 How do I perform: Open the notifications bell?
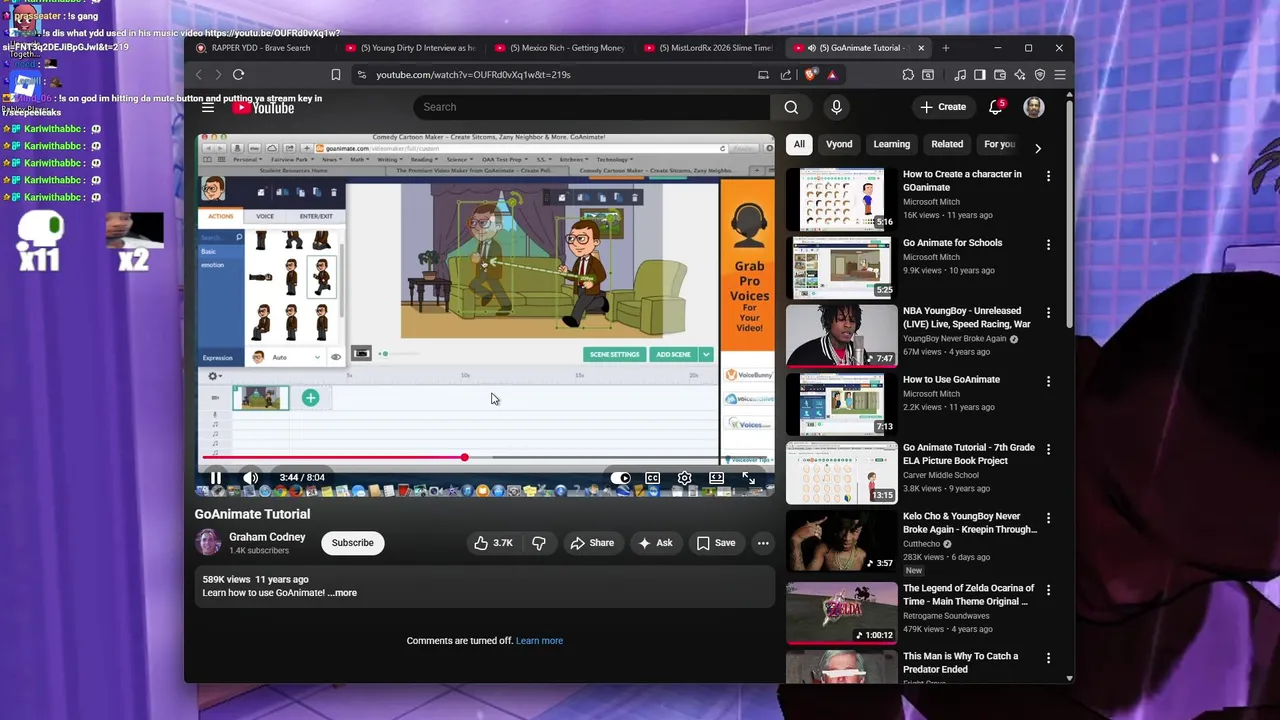coord(995,107)
